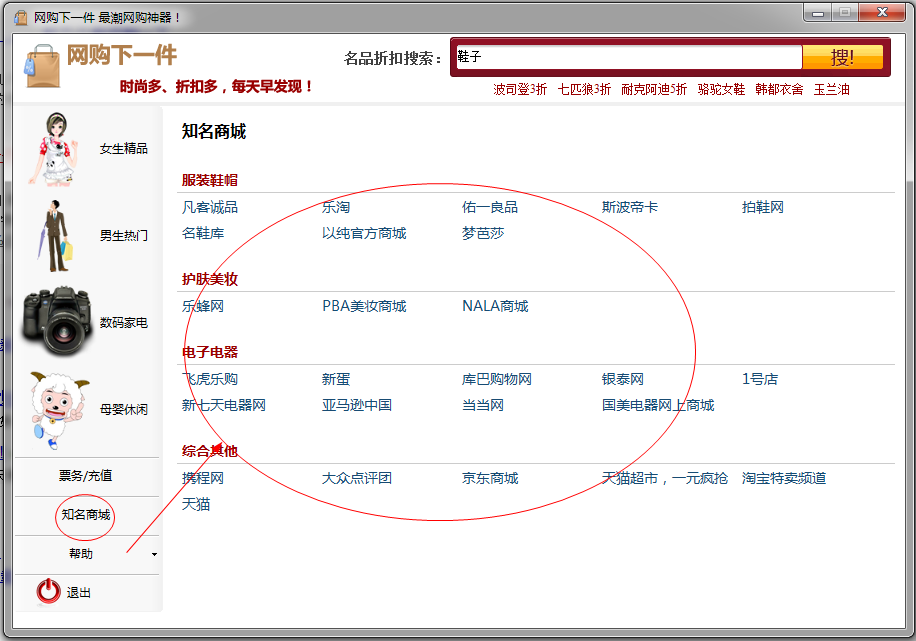Visit the 库巴购物网 link
The width and height of the screenshot is (916, 641).
pos(497,379)
